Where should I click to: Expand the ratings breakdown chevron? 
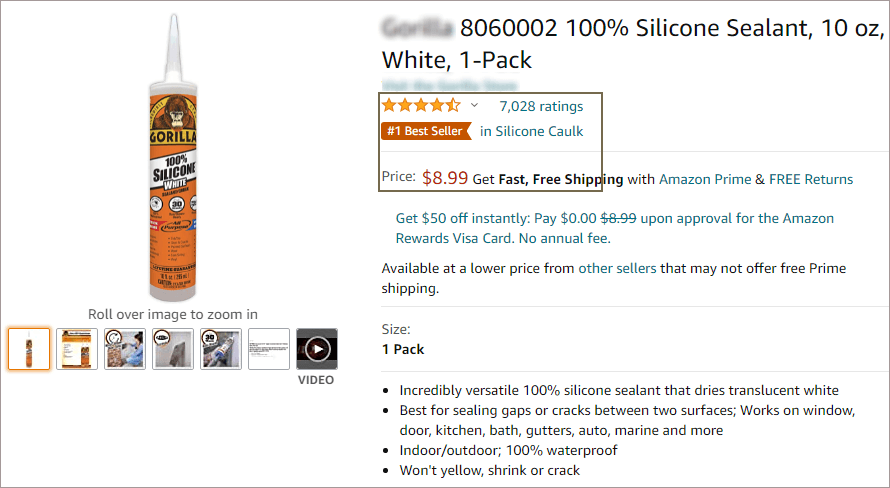[474, 106]
